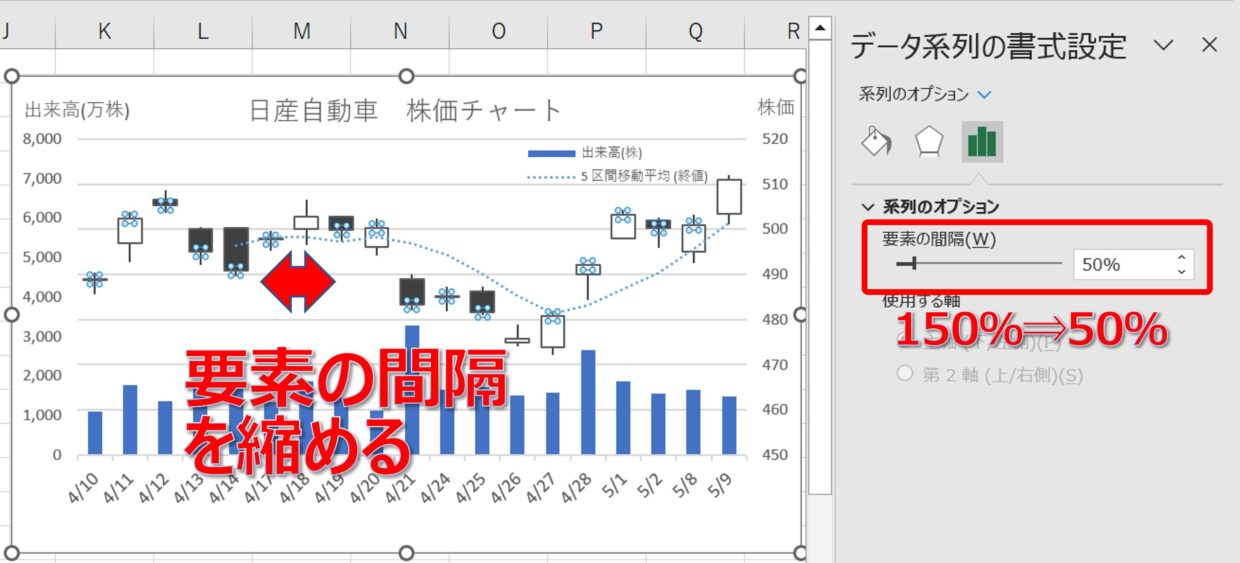The width and height of the screenshot is (1240, 563).
Task: Select column O header
Action: coord(498,32)
